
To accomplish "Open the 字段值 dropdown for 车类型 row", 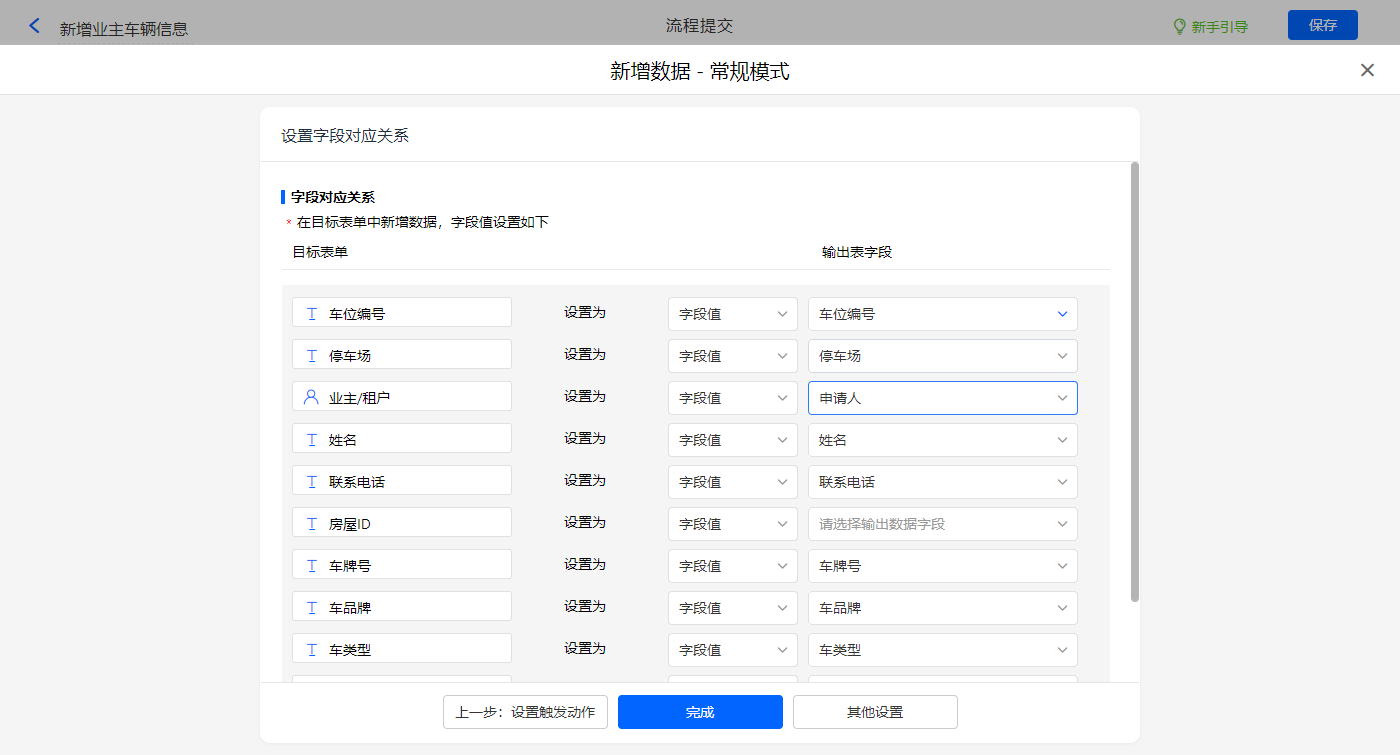I will (732, 650).
